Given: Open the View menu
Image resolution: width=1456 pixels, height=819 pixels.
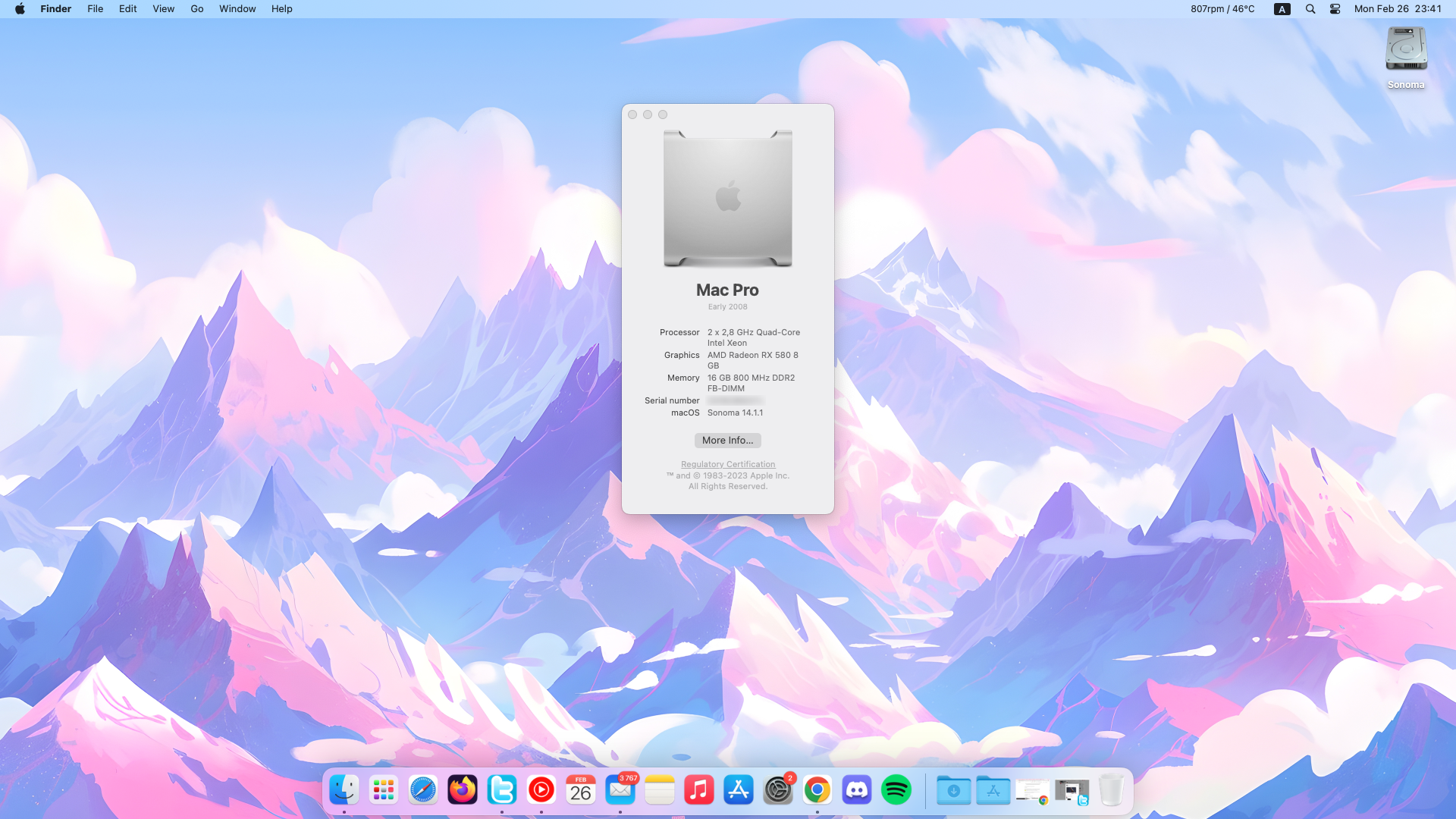Looking at the screenshot, I should [x=163, y=9].
